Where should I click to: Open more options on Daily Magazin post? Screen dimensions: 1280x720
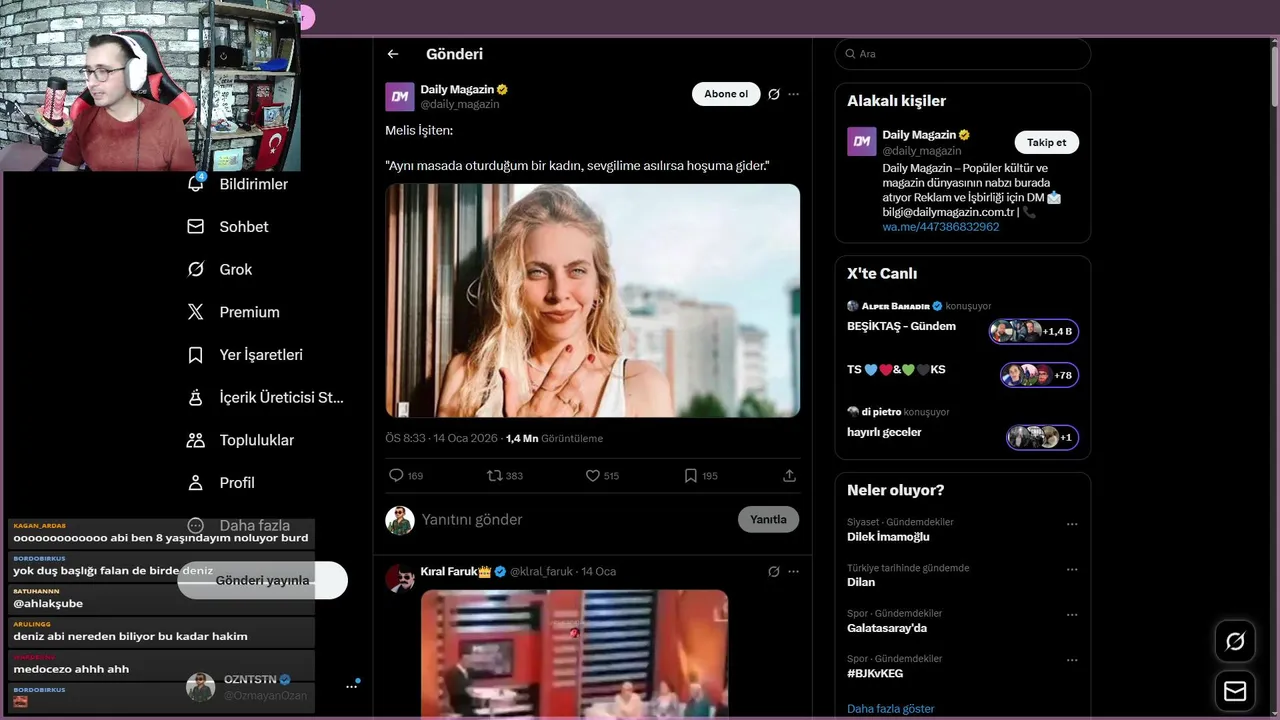pos(794,94)
